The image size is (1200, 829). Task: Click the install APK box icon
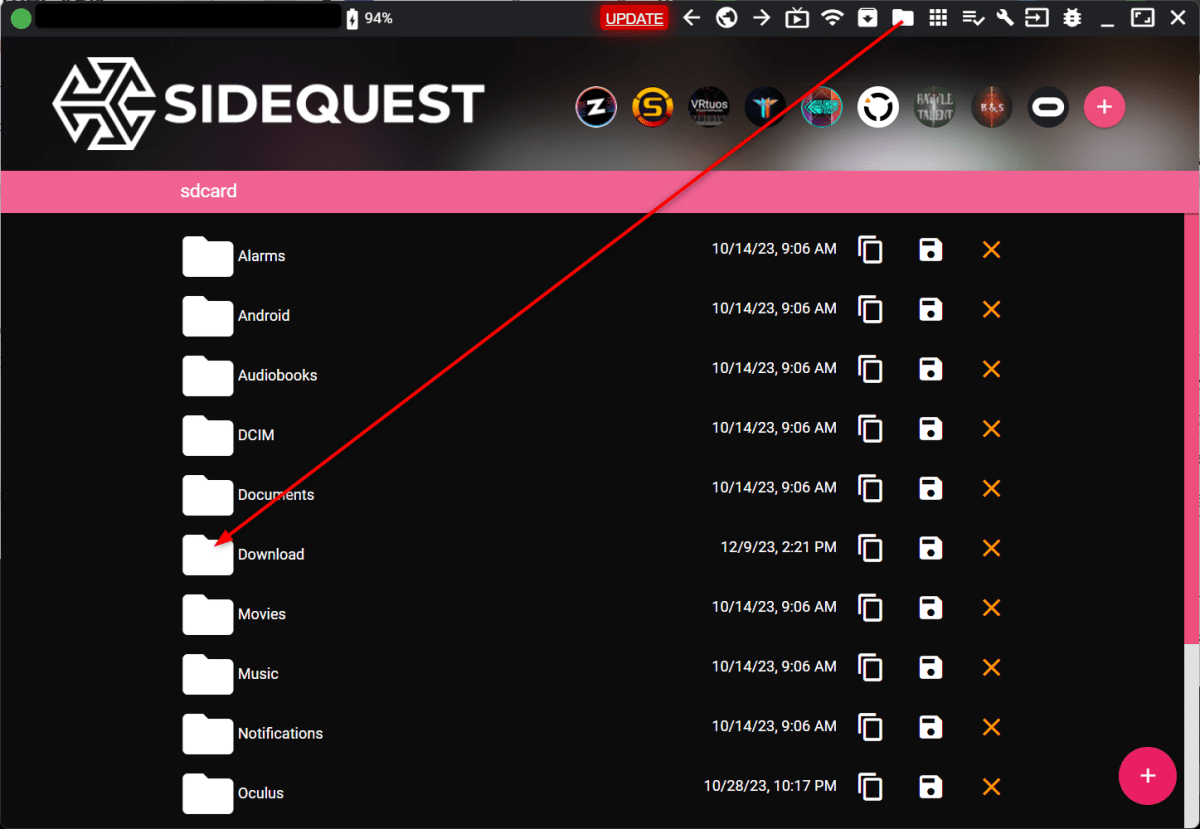(x=868, y=18)
